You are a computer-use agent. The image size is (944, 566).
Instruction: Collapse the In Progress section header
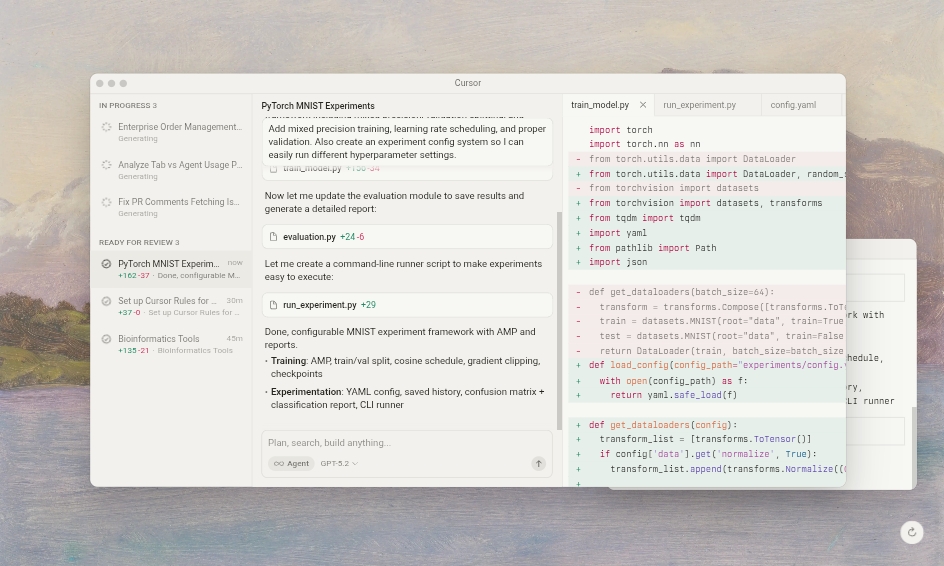[x=127, y=105]
